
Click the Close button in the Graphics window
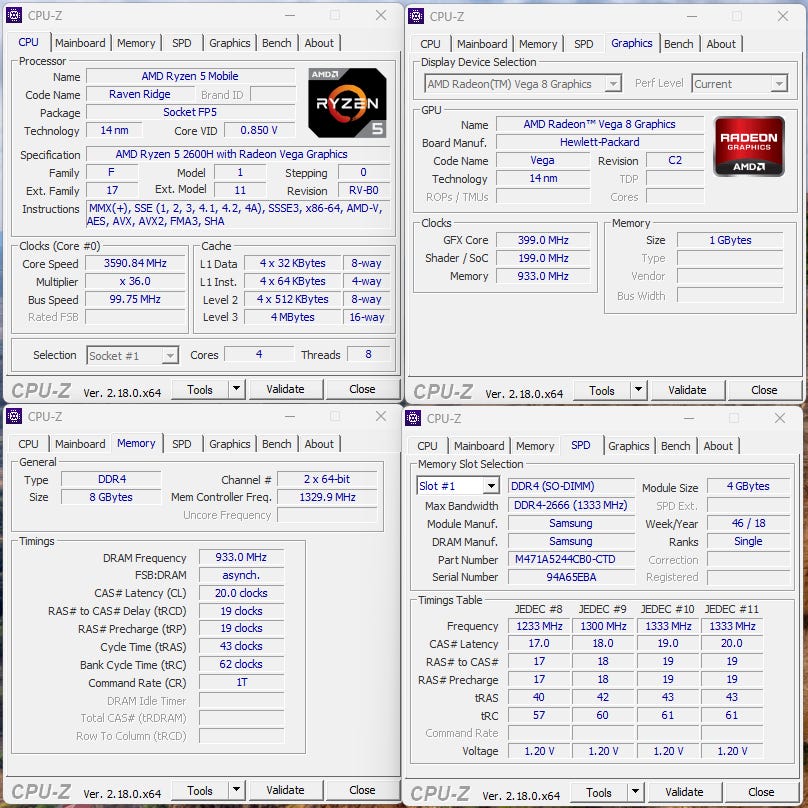click(764, 390)
